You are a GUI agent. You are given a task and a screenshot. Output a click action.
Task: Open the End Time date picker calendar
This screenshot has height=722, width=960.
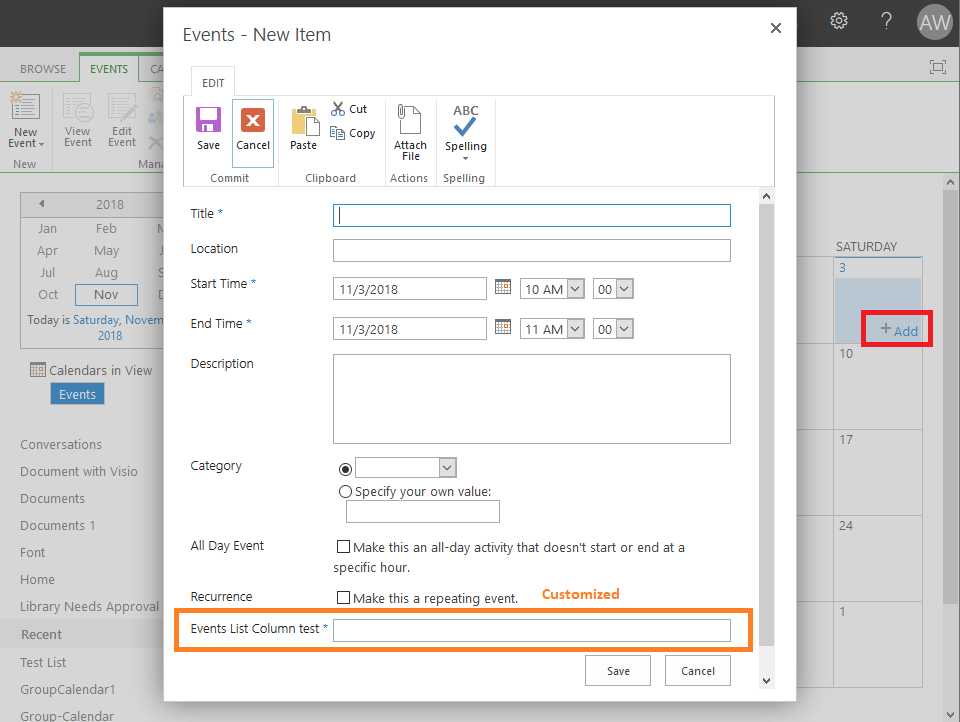(503, 327)
